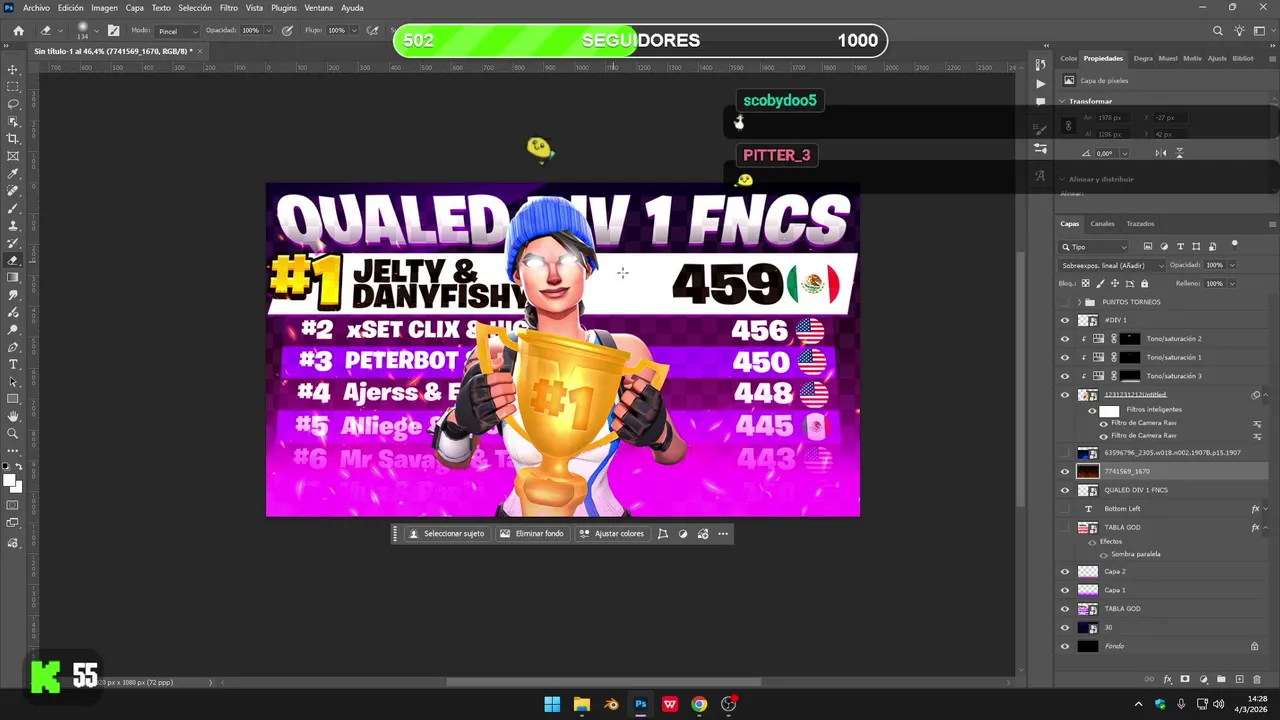Open the blending mode dropdown
Screen dimensions: 1280x720
click(x=1112, y=265)
